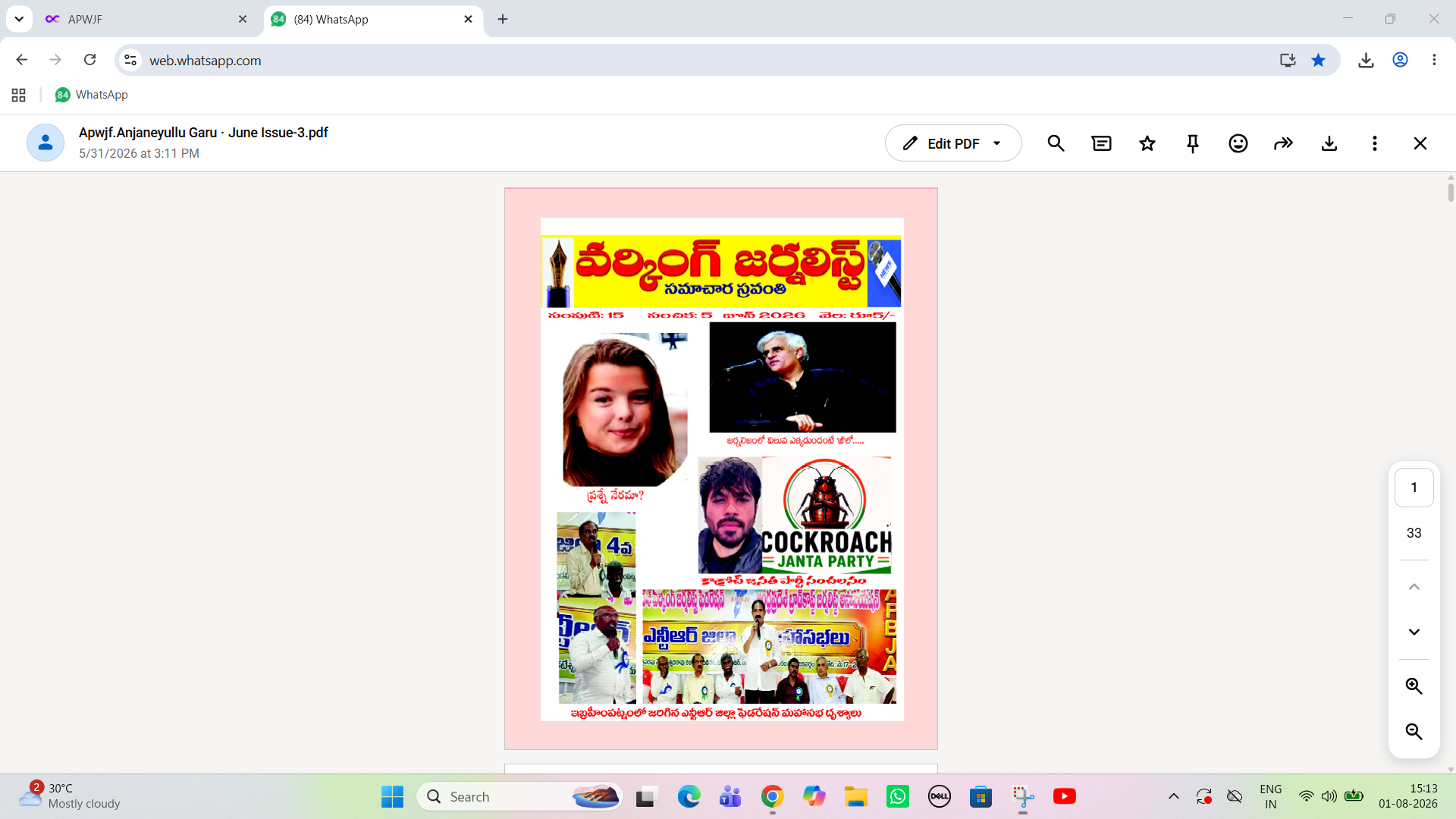Open the three-dot more options in viewer

point(1374,143)
